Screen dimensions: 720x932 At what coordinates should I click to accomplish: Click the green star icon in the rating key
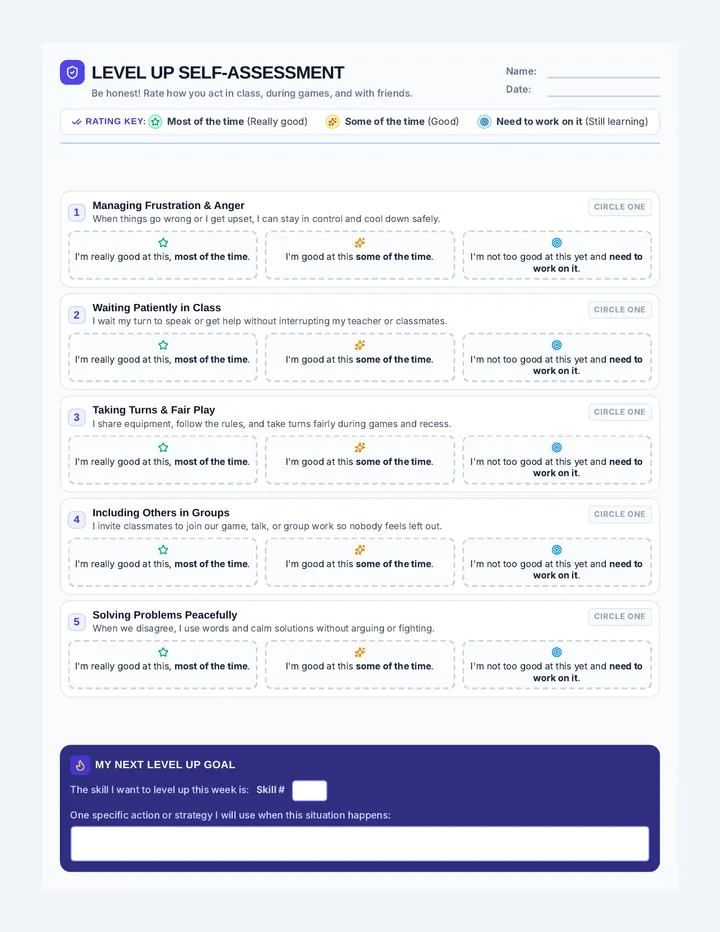point(155,122)
